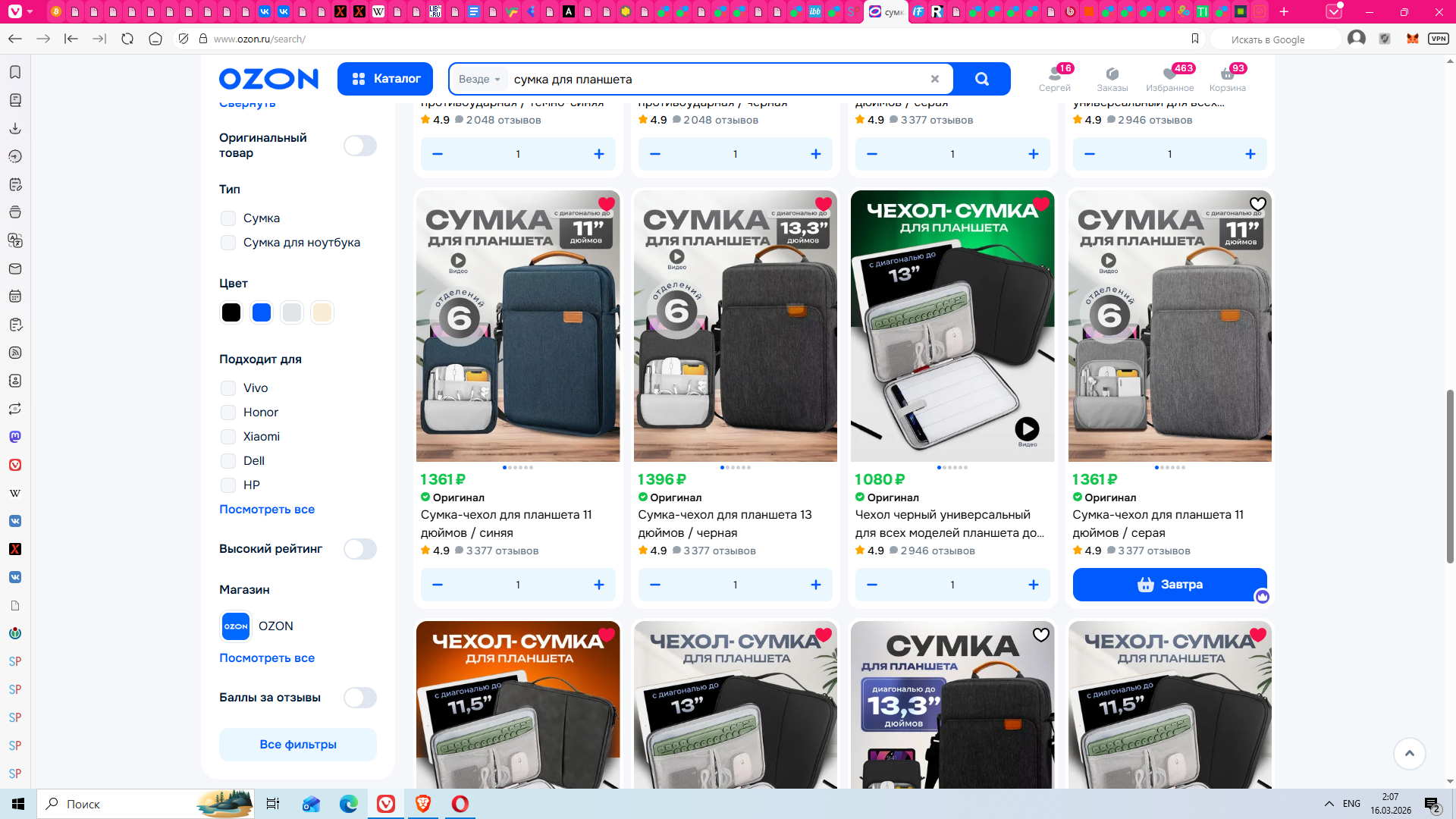The image size is (1456, 819).
Task: Expand Посмотреть все under Магазин
Action: (x=266, y=658)
